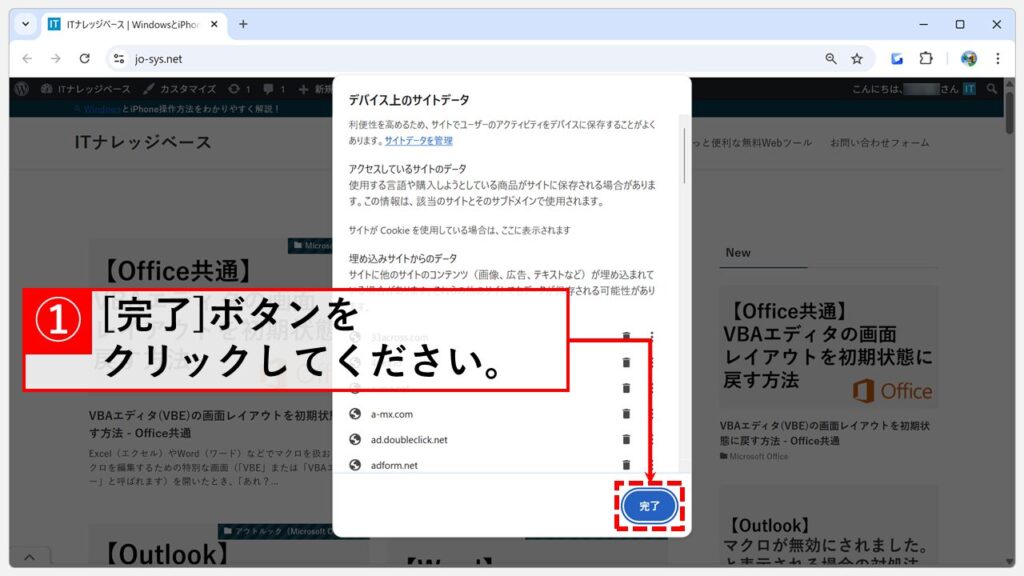
Task: Open the tab search dropdown arrow
Action: point(25,24)
